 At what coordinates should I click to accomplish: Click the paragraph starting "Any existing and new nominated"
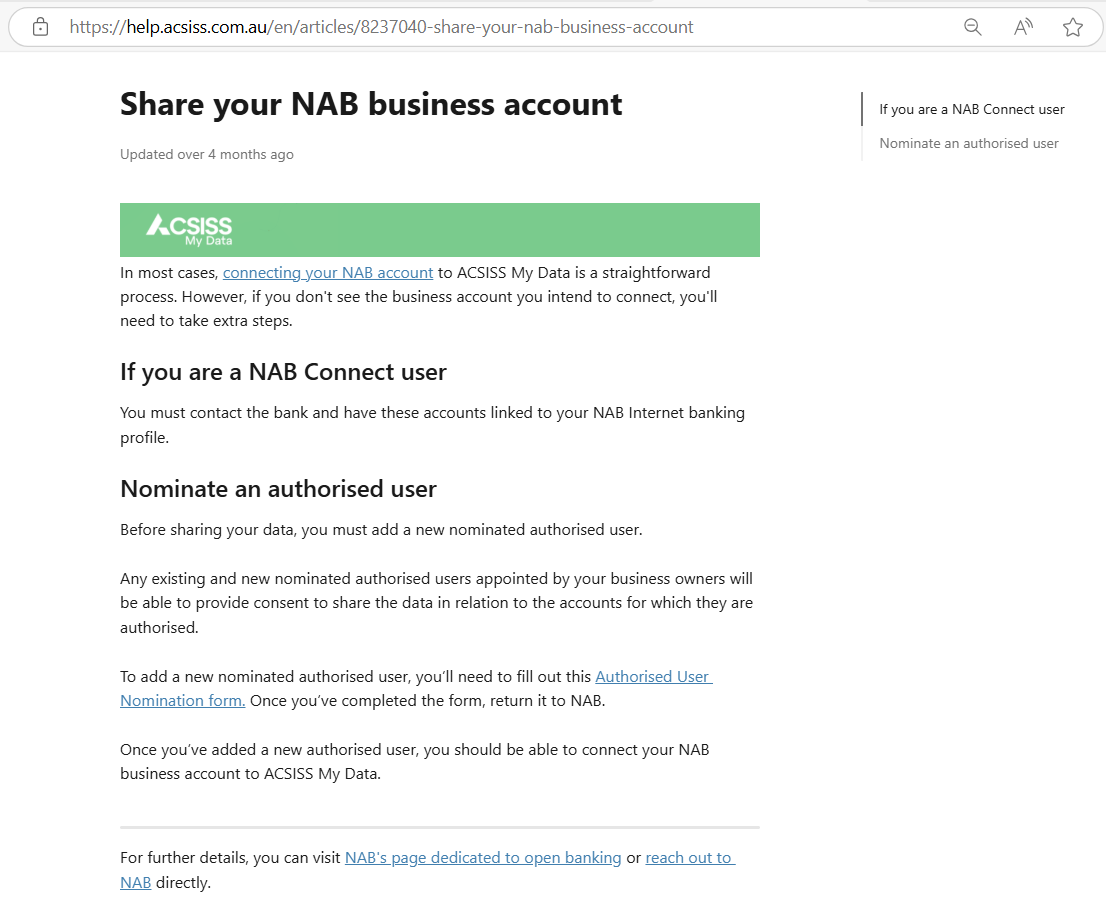tap(436, 603)
